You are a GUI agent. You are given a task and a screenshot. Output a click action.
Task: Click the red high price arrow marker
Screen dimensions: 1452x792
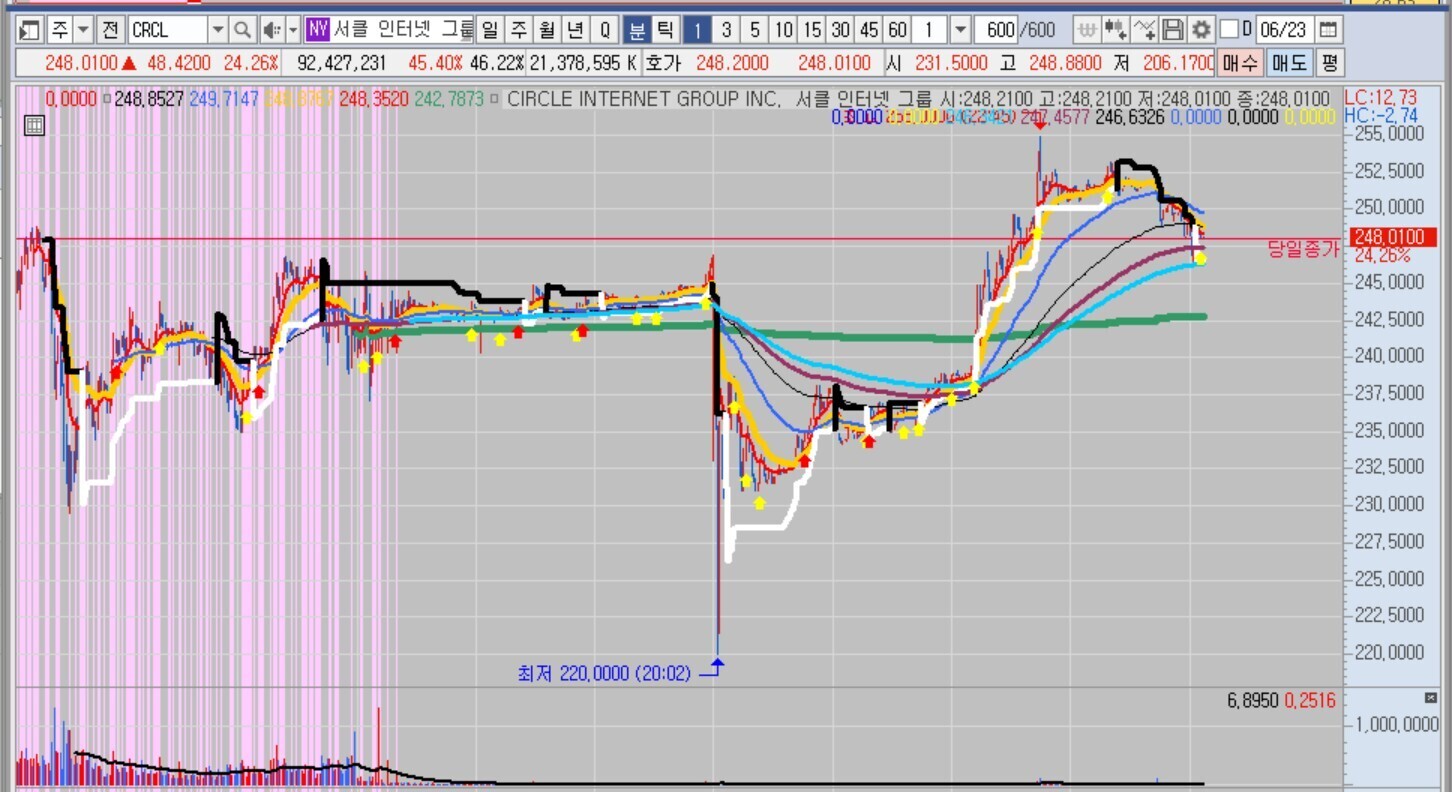(1040, 124)
